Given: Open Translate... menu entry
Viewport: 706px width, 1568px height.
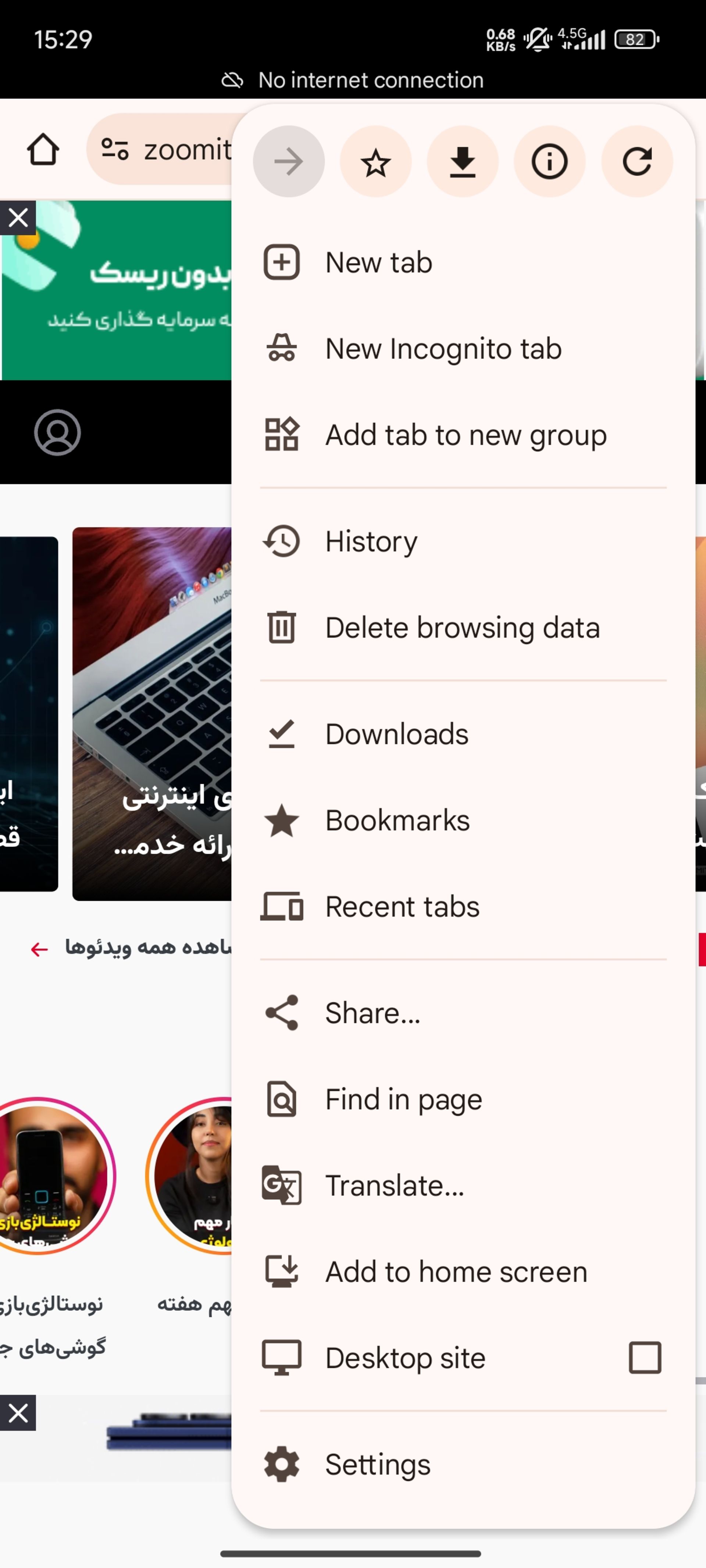Looking at the screenshot, I should click(394, 1185).
